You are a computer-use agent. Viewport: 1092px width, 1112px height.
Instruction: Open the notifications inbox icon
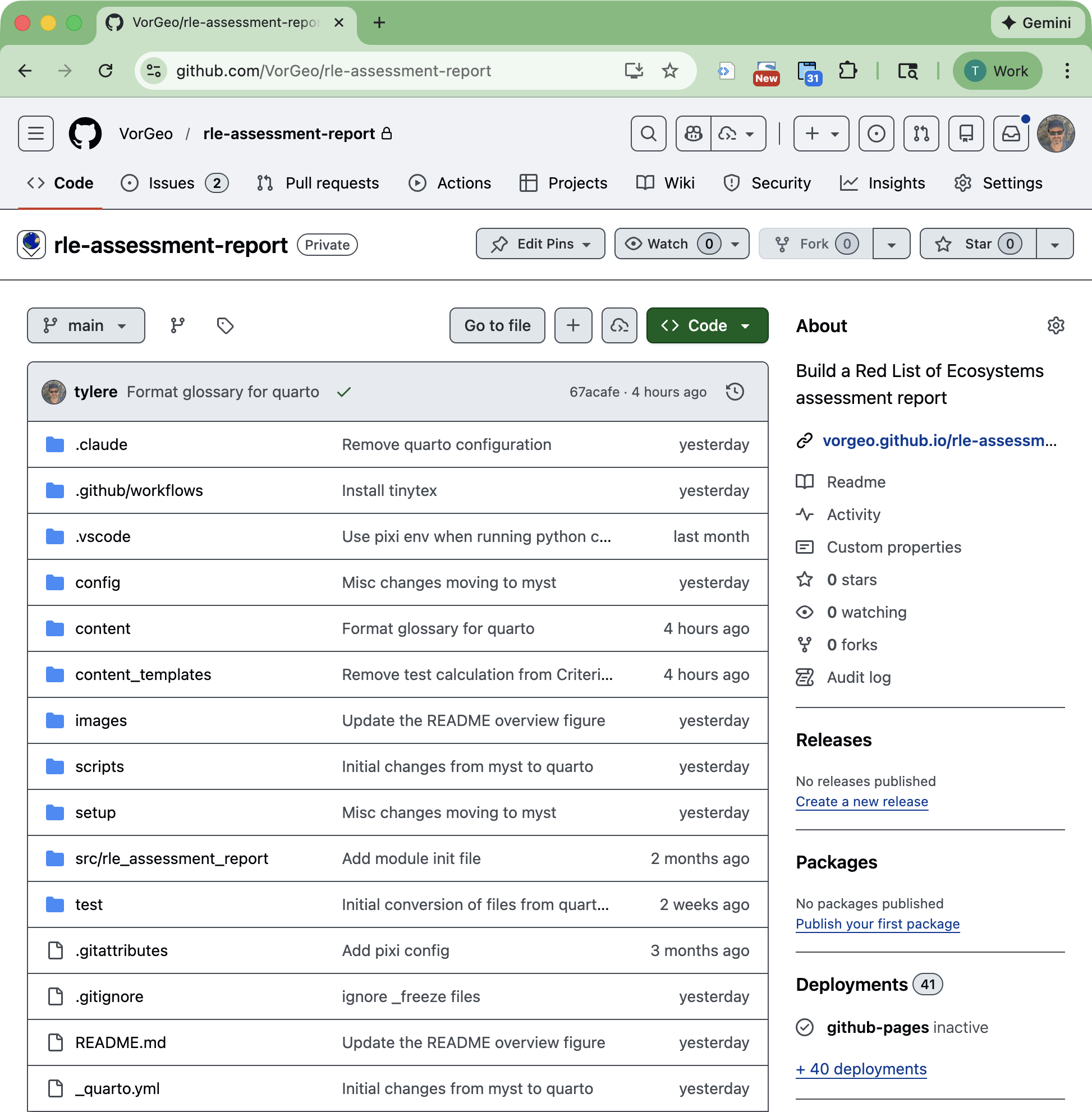click(1011, 134)
